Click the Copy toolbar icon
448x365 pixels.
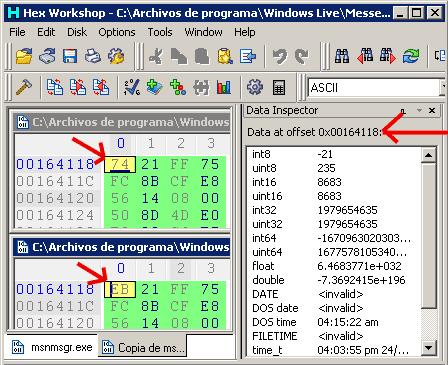179,56
